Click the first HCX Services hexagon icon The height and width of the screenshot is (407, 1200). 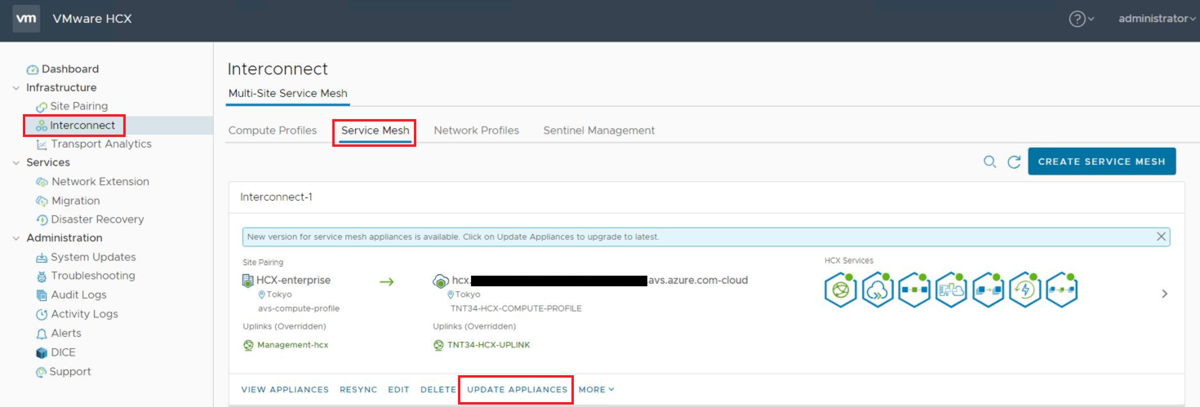pos(840,290)
